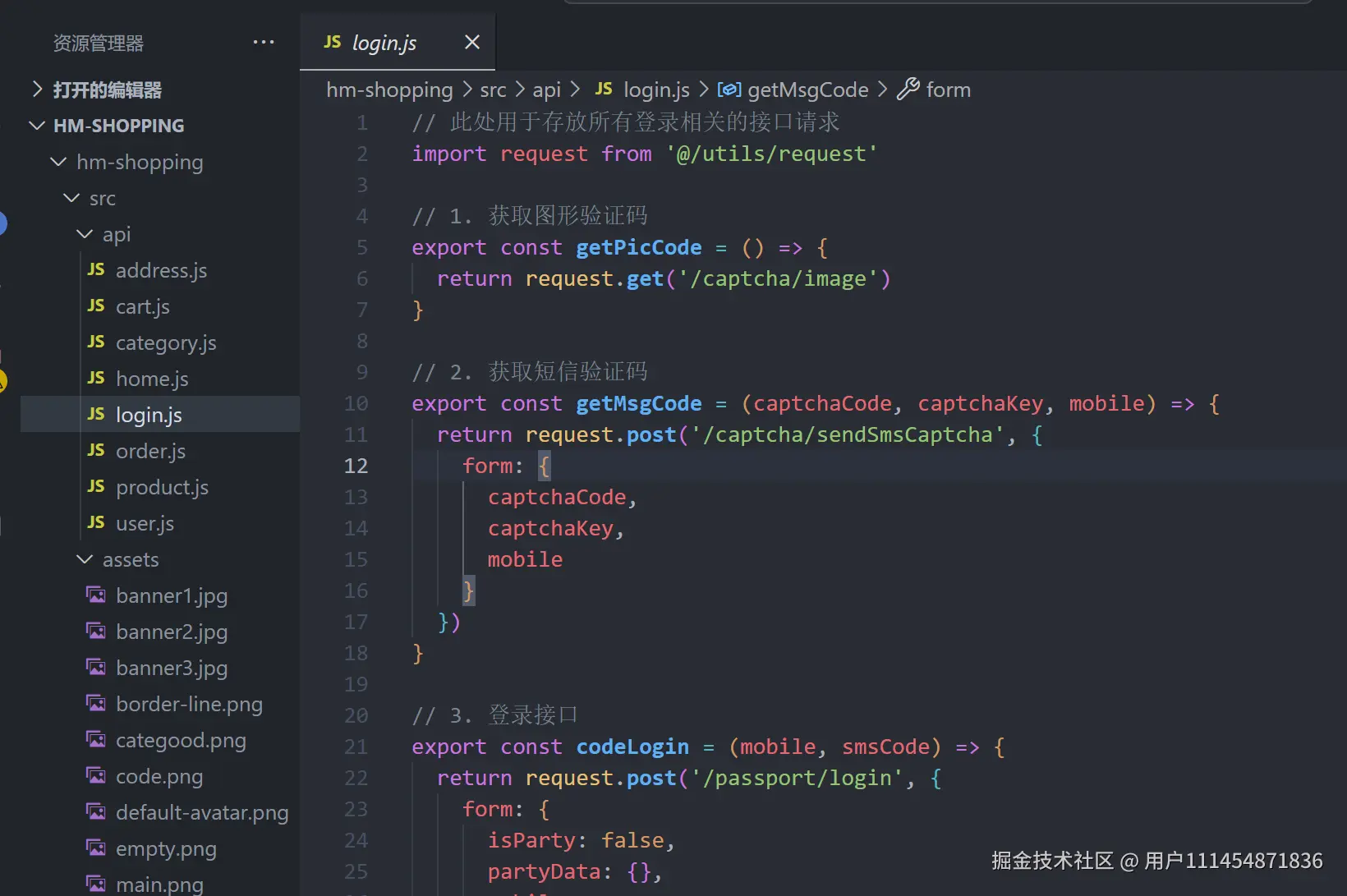The height and width of the screenshot is (896, 1347).
Task: Open category.js in the explorer
Action: click(x=166, y=342)
